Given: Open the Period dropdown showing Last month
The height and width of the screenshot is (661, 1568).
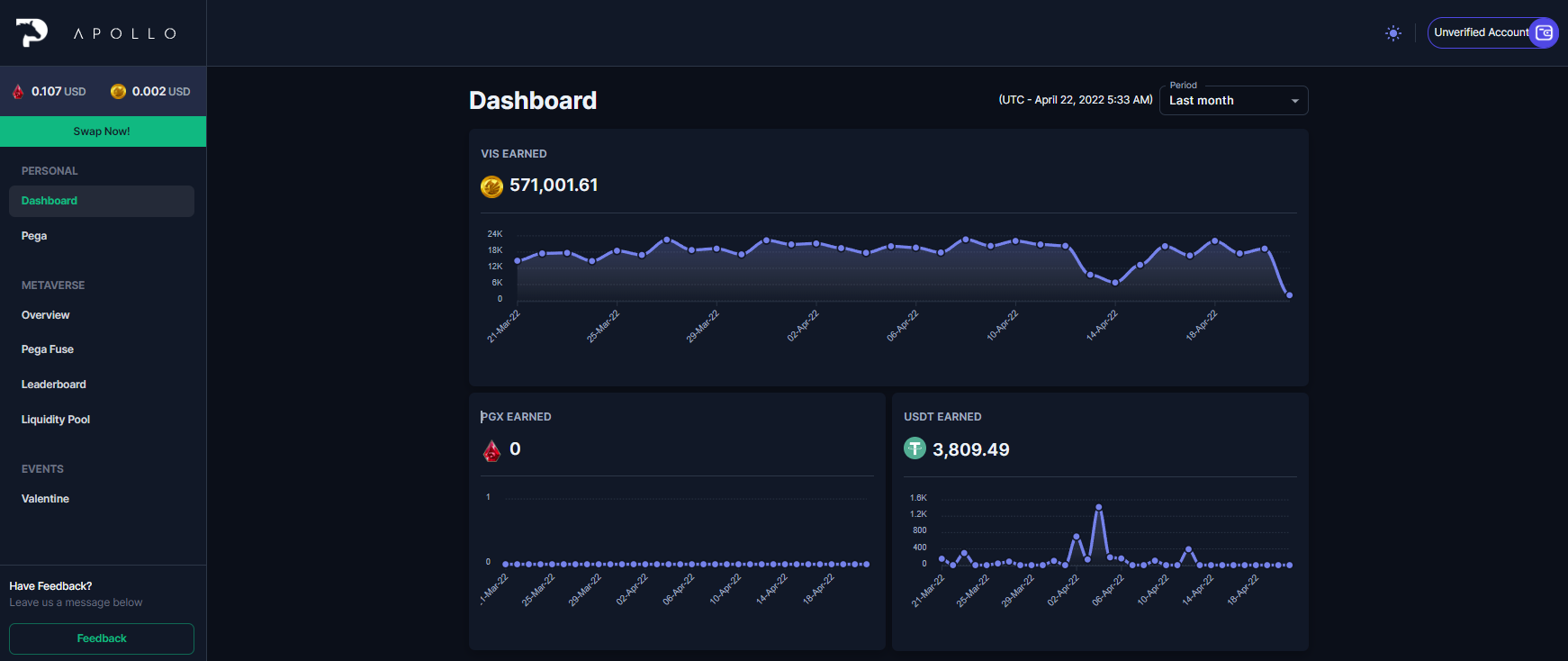Looking at the screenshot, I should point(1233,101).
